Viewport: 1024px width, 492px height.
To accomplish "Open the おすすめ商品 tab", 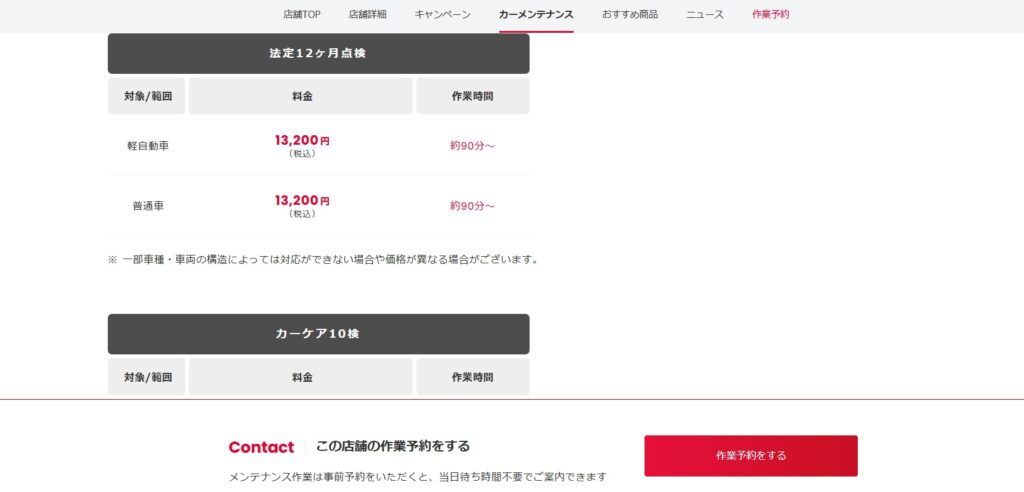I will (630, 14).
